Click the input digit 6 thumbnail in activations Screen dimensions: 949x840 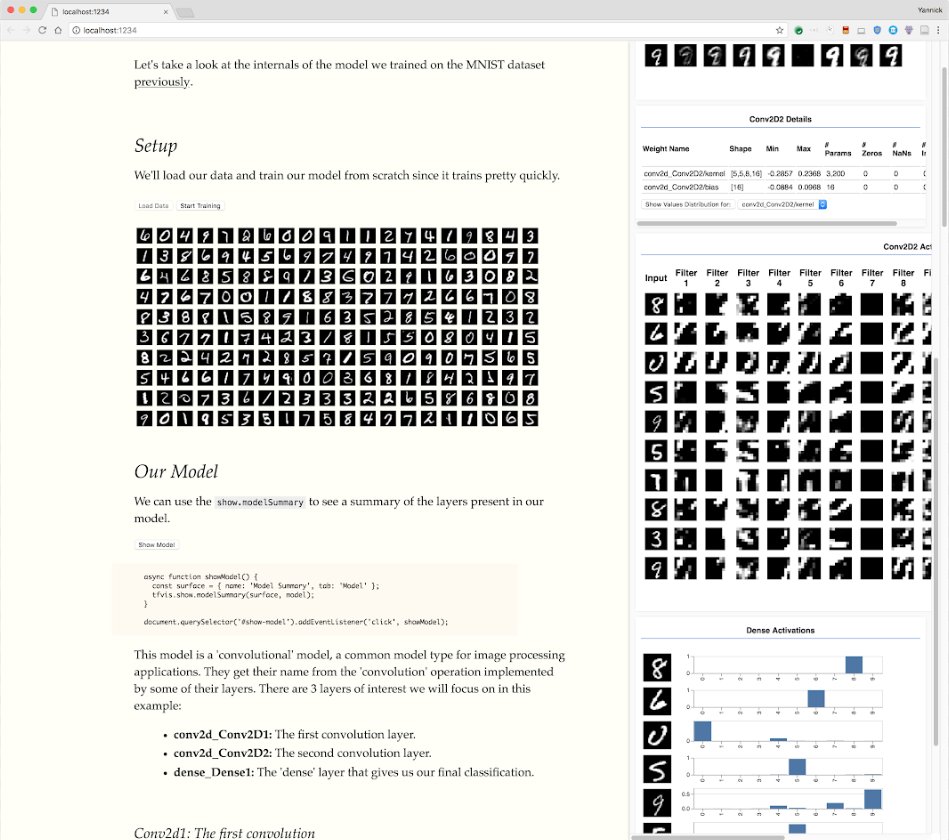tap(655, 333)
